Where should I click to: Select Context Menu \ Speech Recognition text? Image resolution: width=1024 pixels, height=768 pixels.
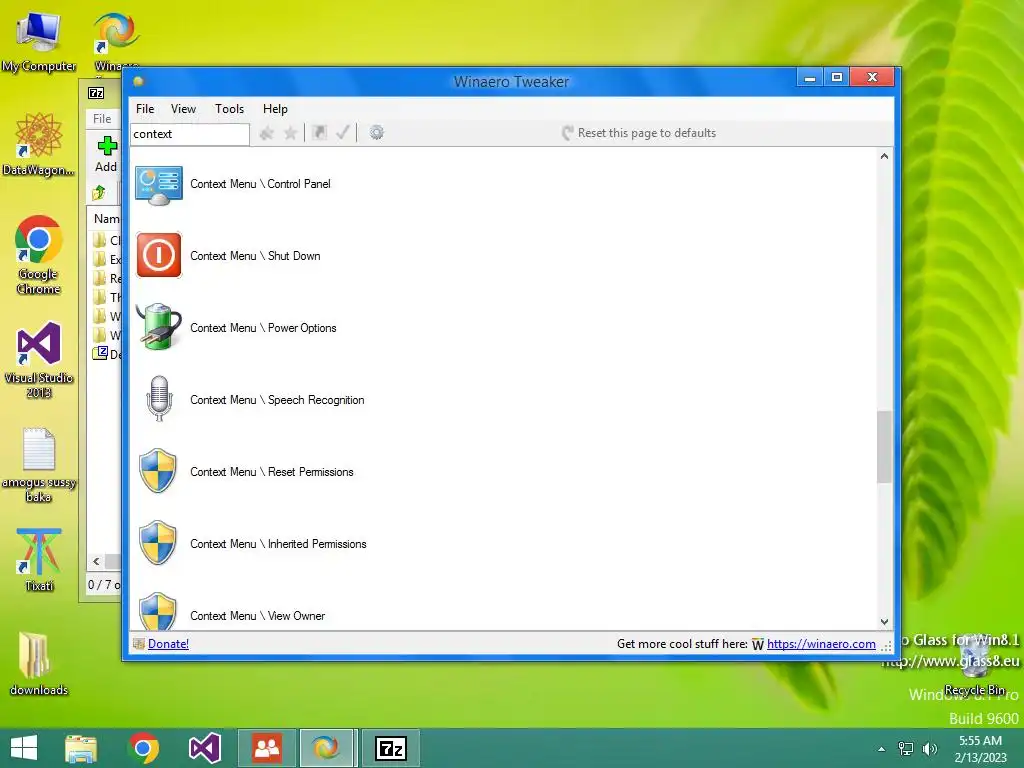[277, 400]
